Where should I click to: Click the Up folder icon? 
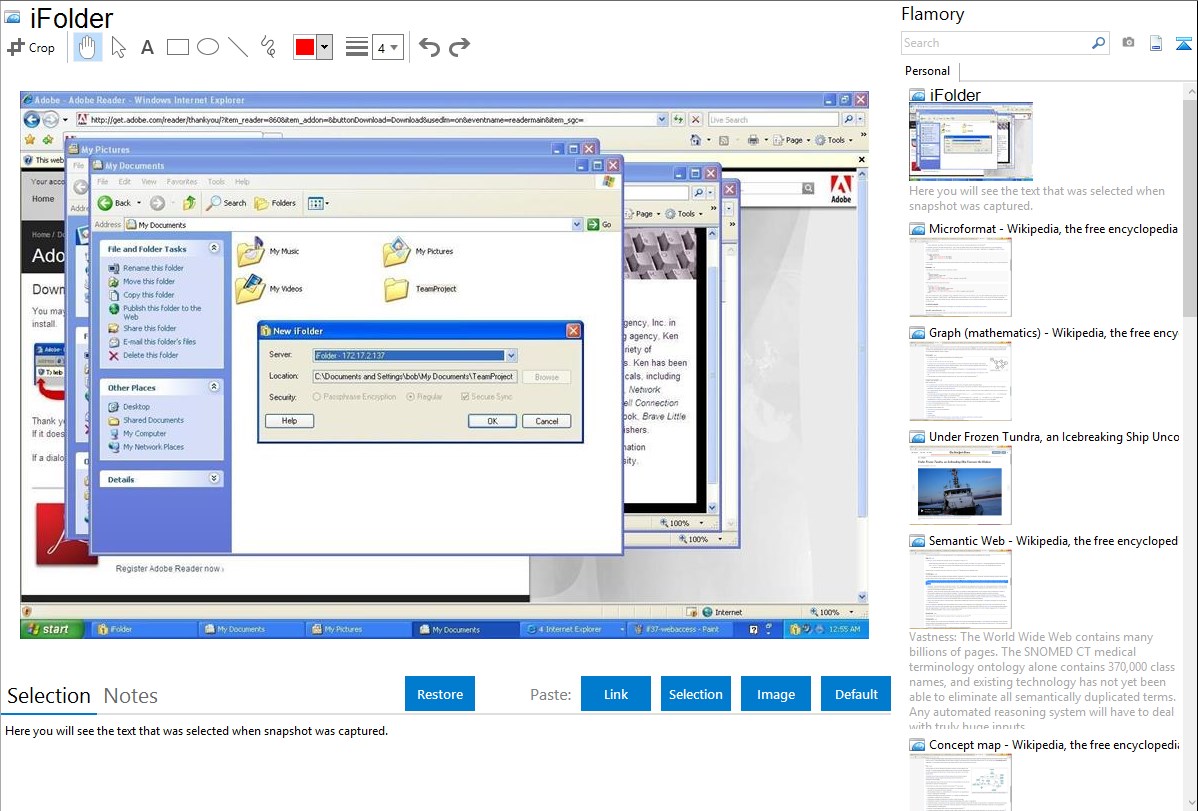[x=189, y=203]
